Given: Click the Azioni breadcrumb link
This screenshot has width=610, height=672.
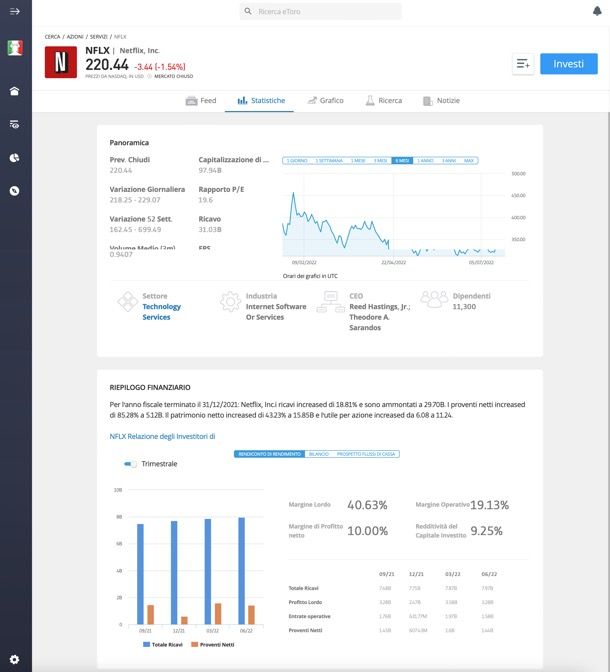Looking at the screenshot, I should 75,37.
